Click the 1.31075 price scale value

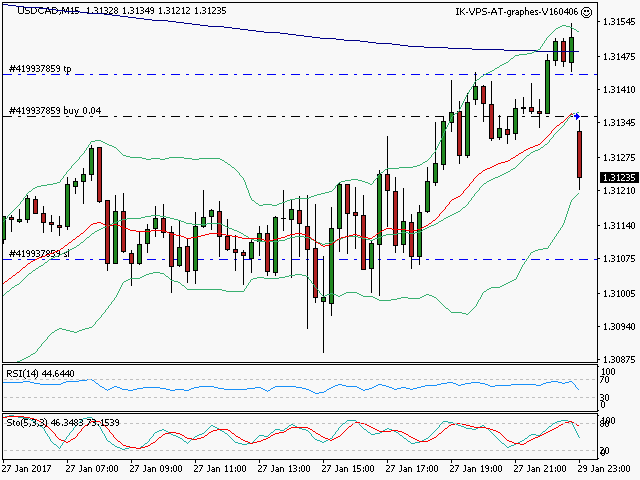tap(619, 258)
